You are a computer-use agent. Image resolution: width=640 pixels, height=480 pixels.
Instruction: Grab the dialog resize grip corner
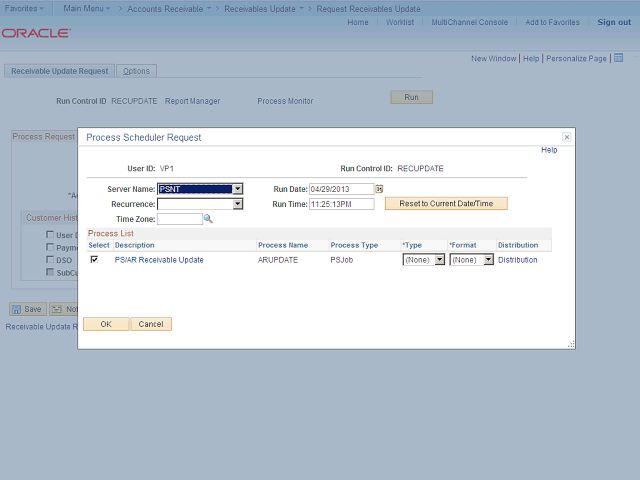click(x=571, y=345)
